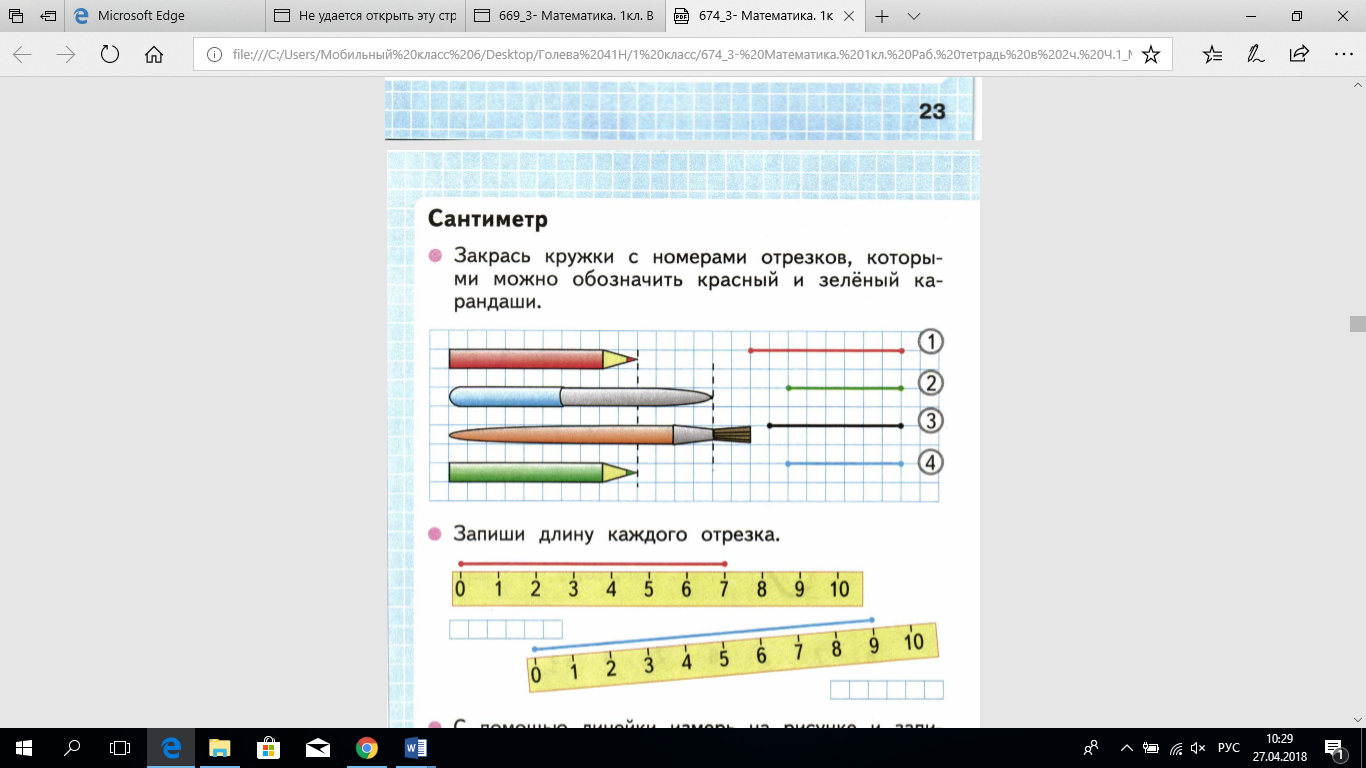Click the 'Сантиметр' heading
The image size is (1366, 768).
tap(488, 218)
